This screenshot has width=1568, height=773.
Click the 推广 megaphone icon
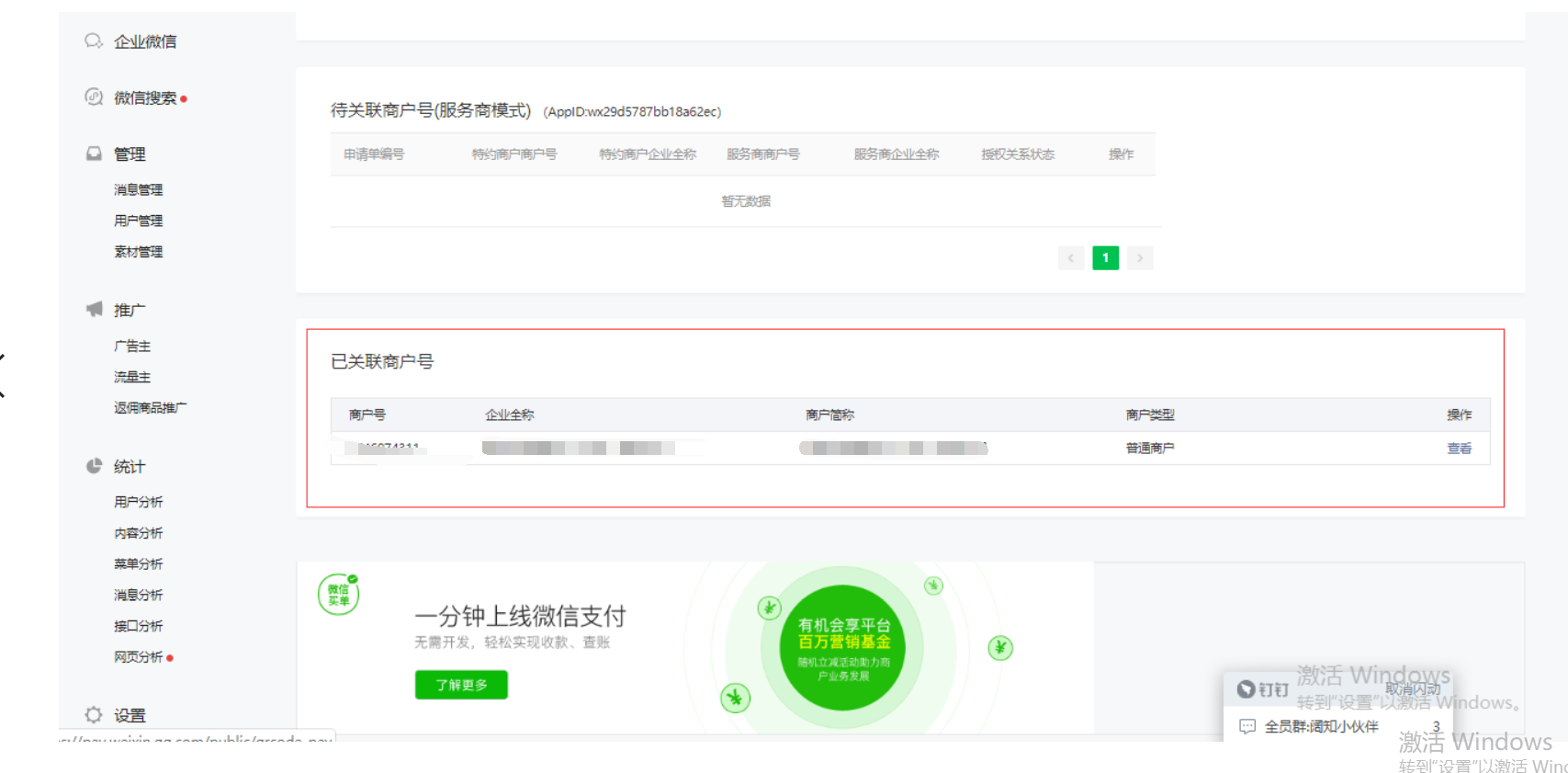pos(94,310)
